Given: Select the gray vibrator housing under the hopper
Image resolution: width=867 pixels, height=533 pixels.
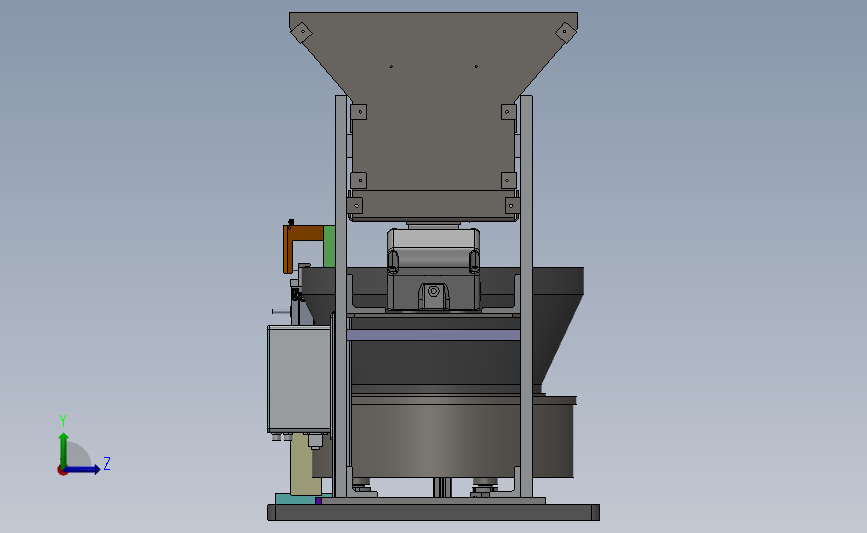Looking at the screenshot, I should pos(434,269).
